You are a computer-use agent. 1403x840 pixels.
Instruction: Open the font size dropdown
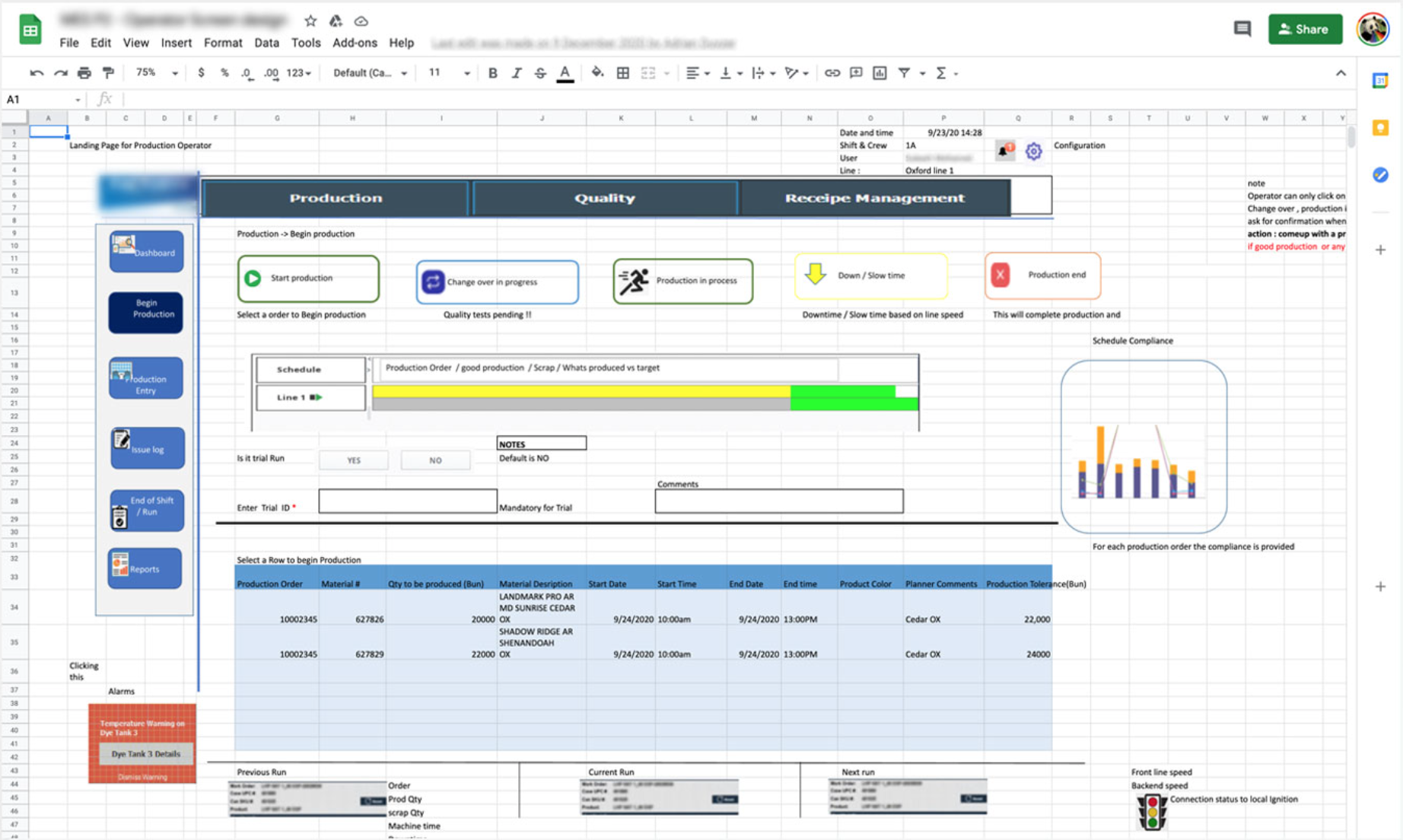[448, 73]
